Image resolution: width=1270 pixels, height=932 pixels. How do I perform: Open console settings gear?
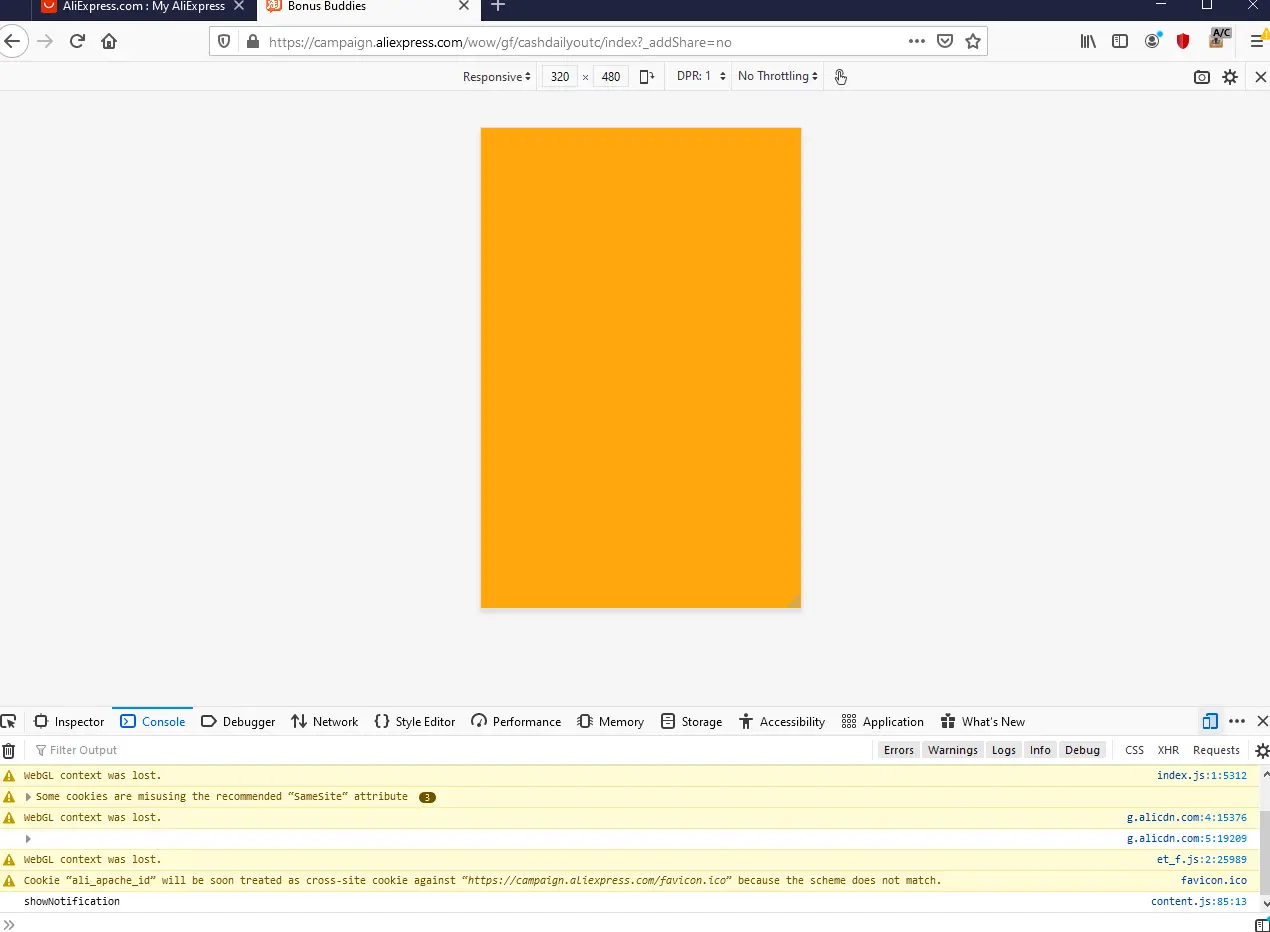click(x=1262, y=750)
